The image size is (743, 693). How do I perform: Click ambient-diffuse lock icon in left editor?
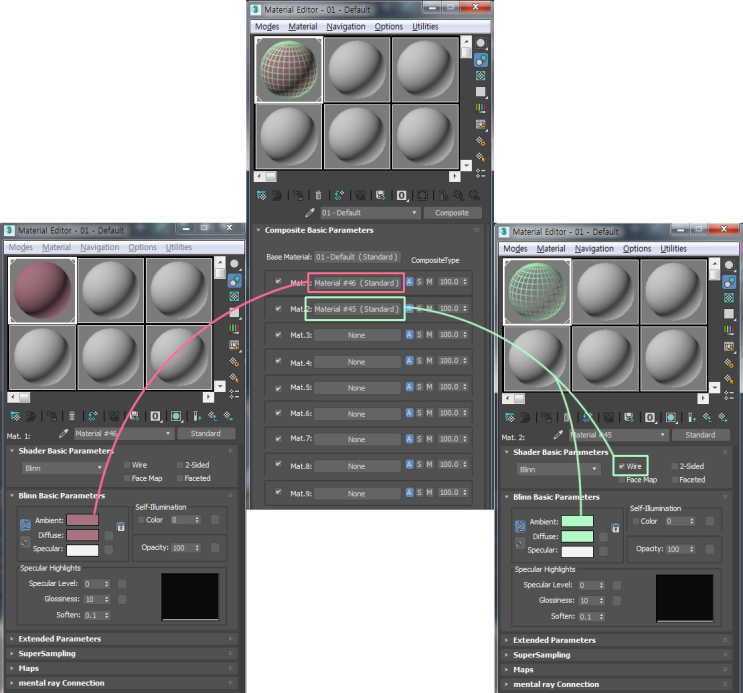[x=25, y=525]
